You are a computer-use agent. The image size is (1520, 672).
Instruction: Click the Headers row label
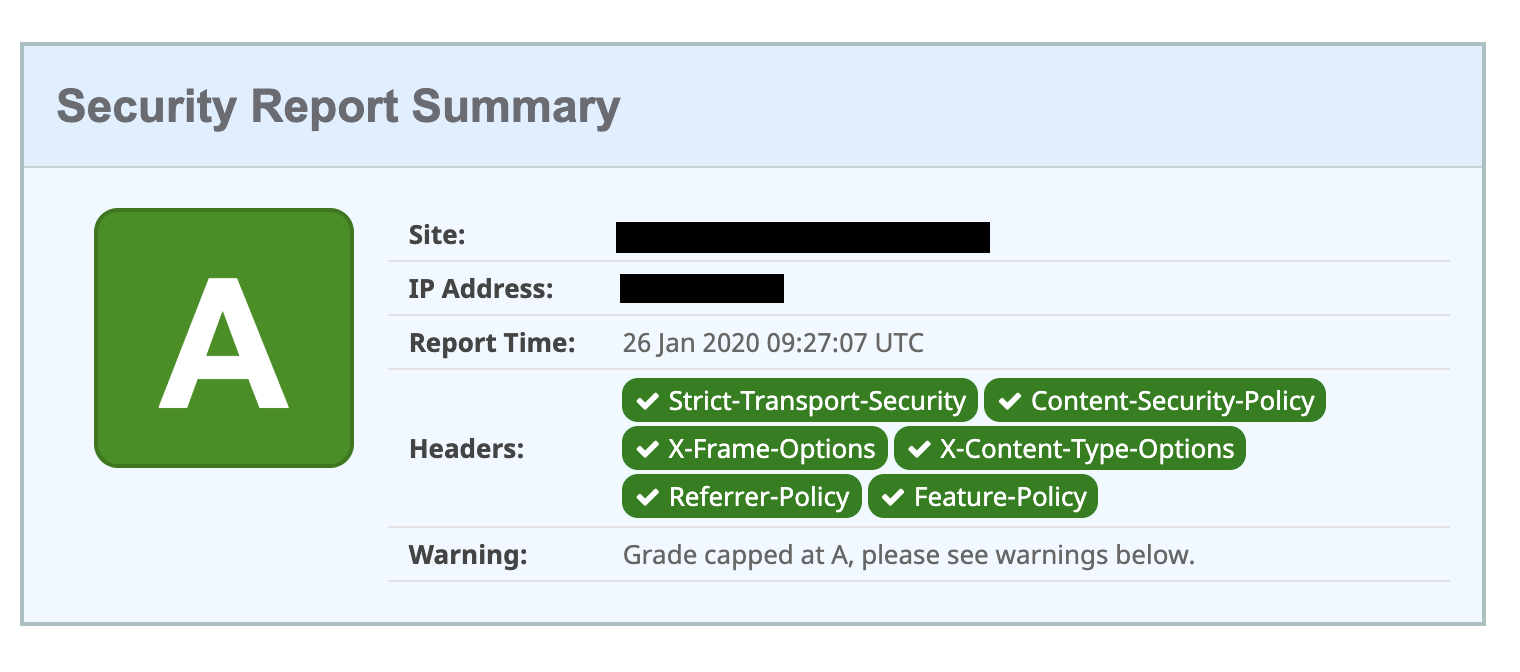467,449
